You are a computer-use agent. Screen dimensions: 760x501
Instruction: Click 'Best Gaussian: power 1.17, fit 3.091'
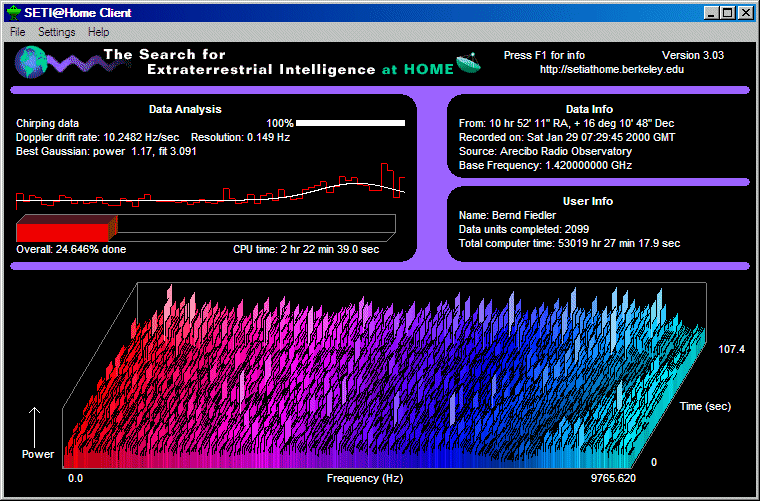[x=106, y=151]
